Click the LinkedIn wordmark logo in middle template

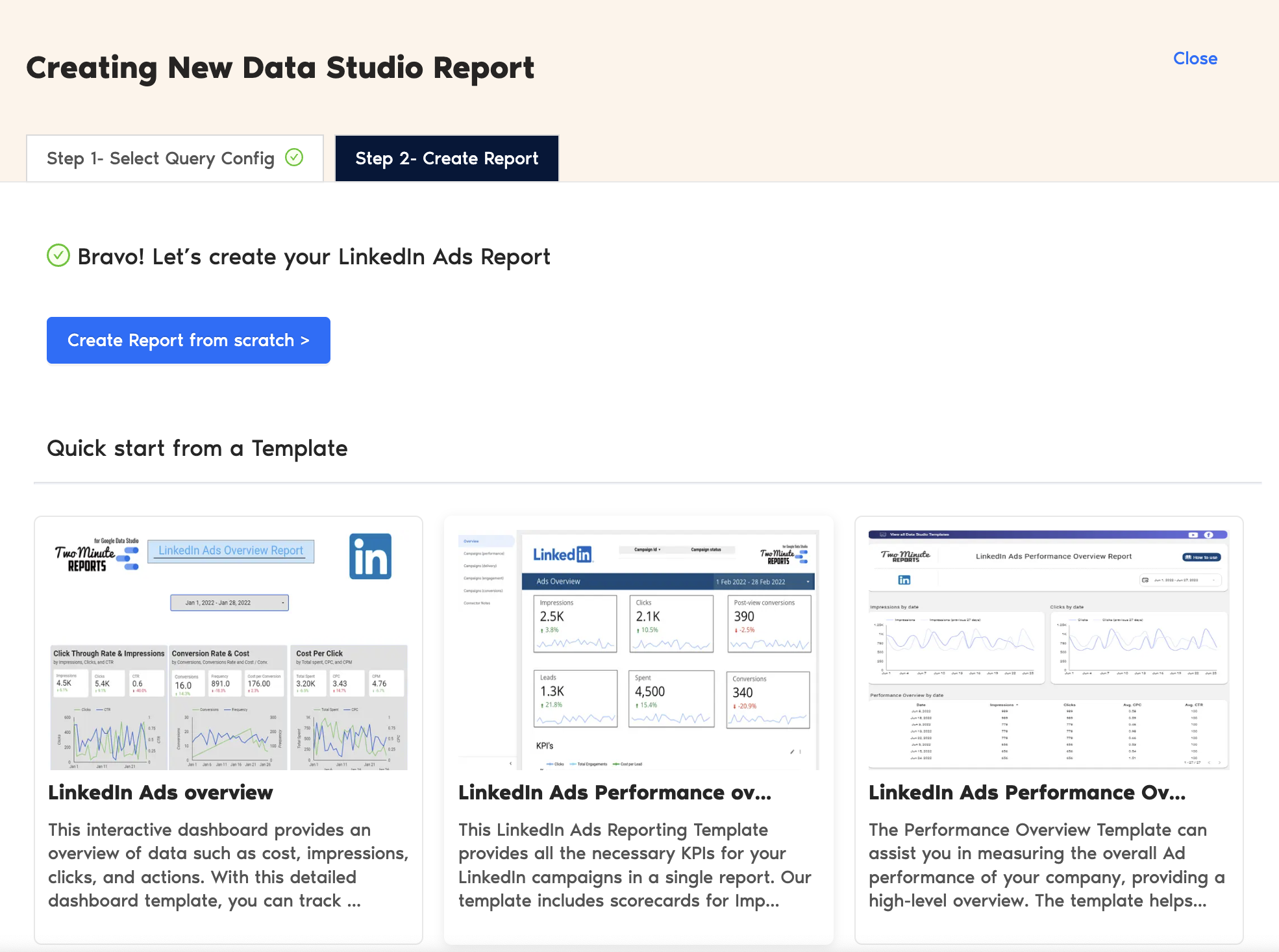(x=562, y=555)
